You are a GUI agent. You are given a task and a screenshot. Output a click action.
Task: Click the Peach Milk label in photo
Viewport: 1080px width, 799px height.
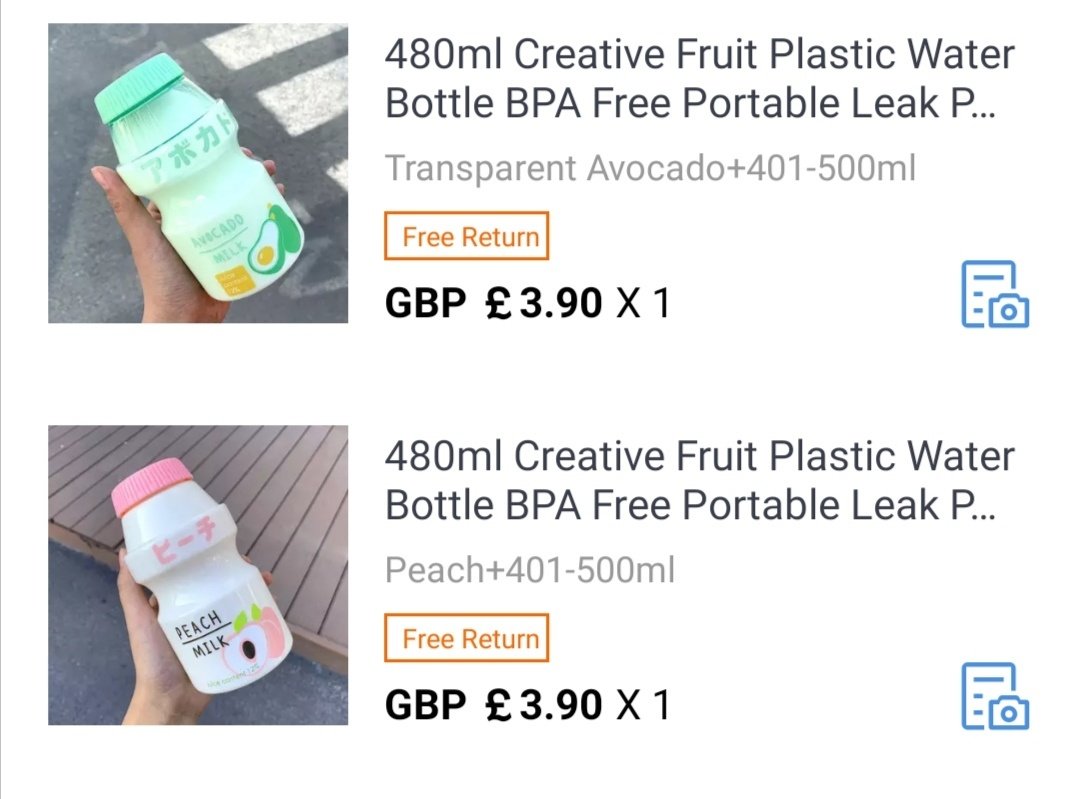202,634
